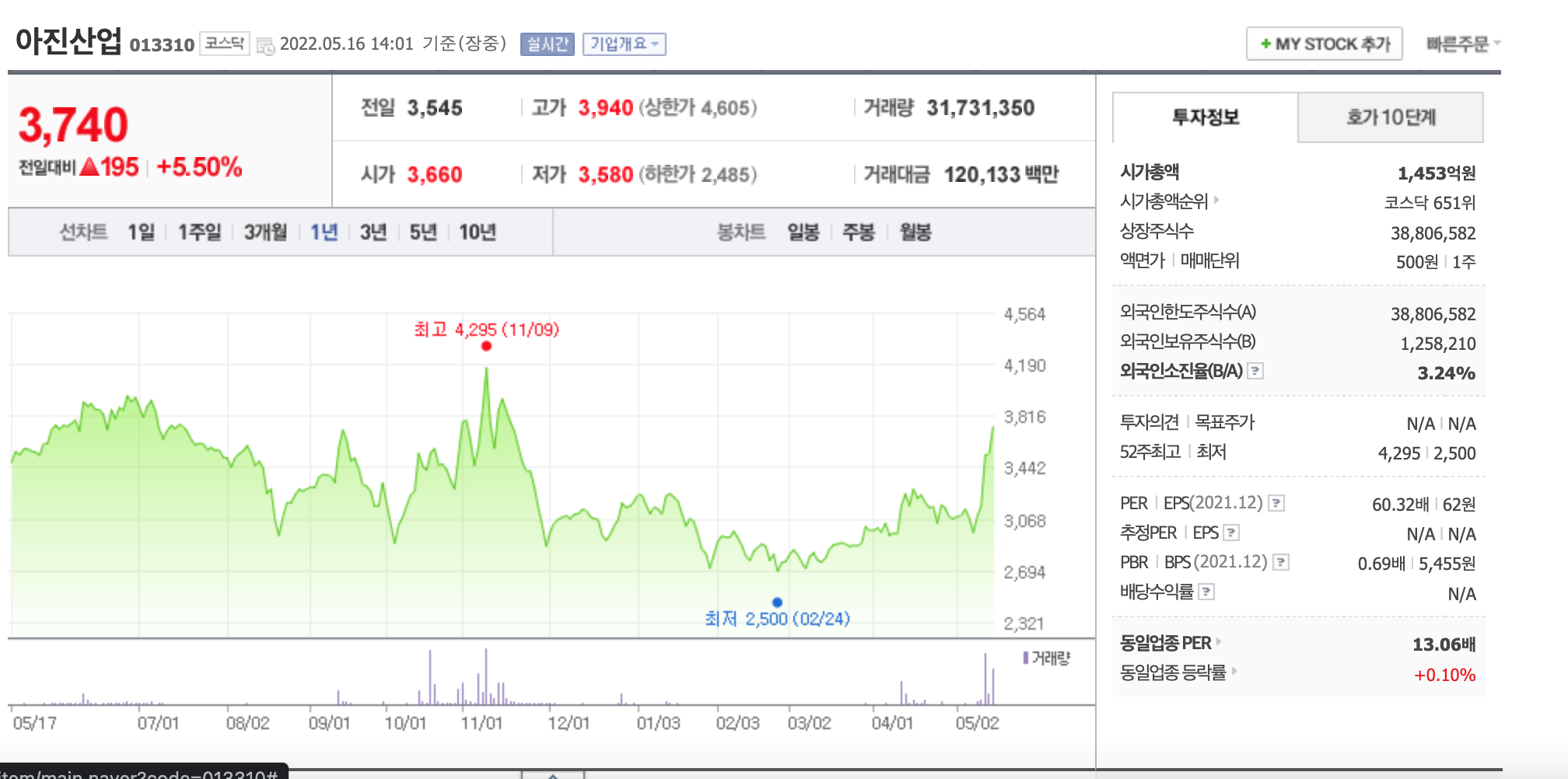Click the 고가 value 3,940

point(605,108)
